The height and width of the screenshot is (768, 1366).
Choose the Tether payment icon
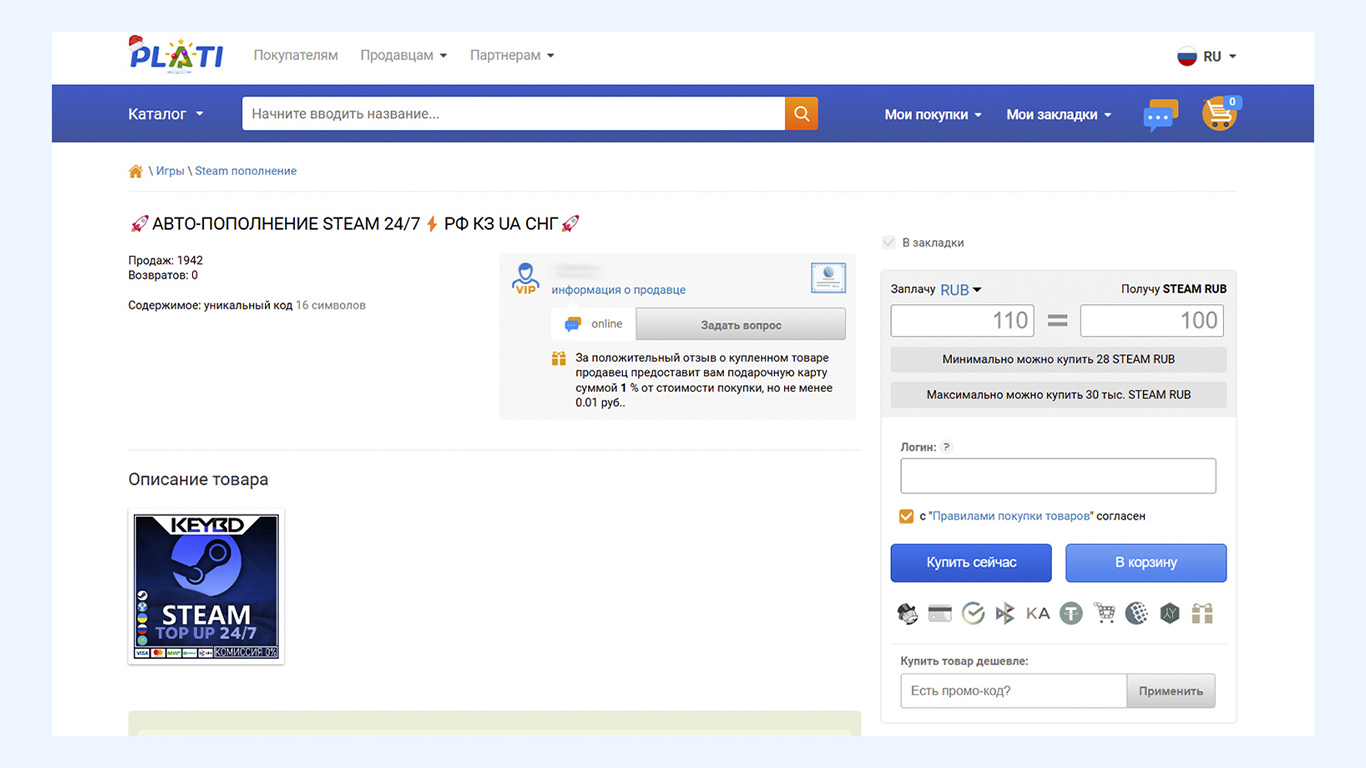(x=1071, y=613)
